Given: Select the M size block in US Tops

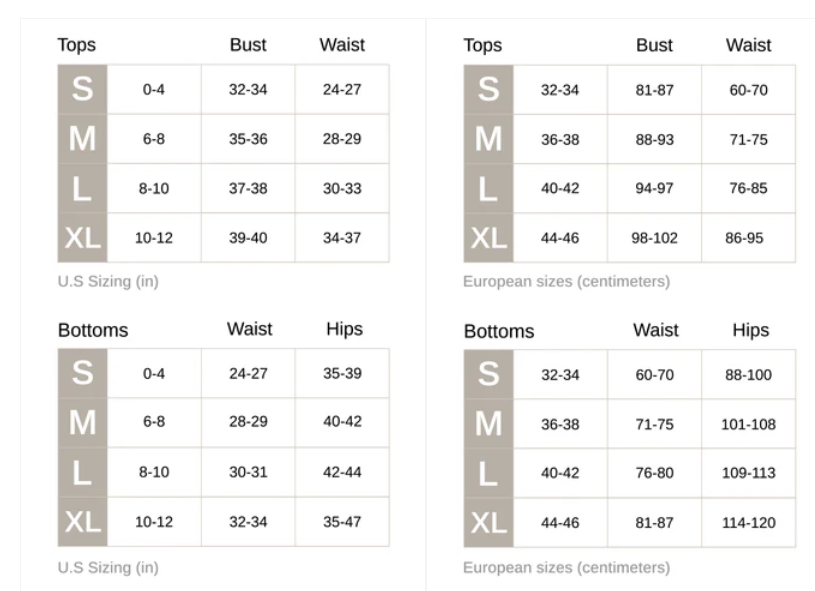Looking at the screenshot, I should (x=83, y=139).
